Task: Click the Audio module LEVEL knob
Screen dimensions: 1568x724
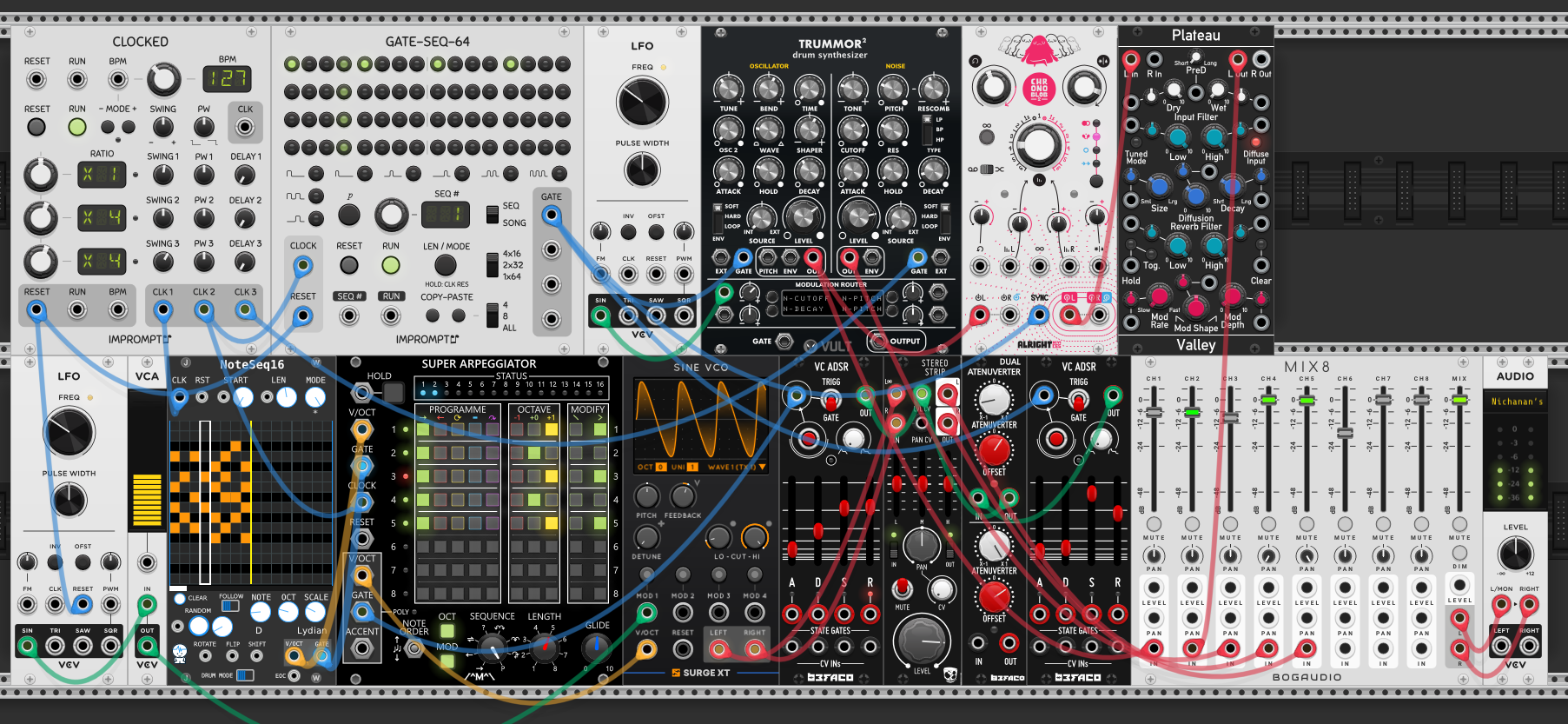Action: (x=1515, y=553)
